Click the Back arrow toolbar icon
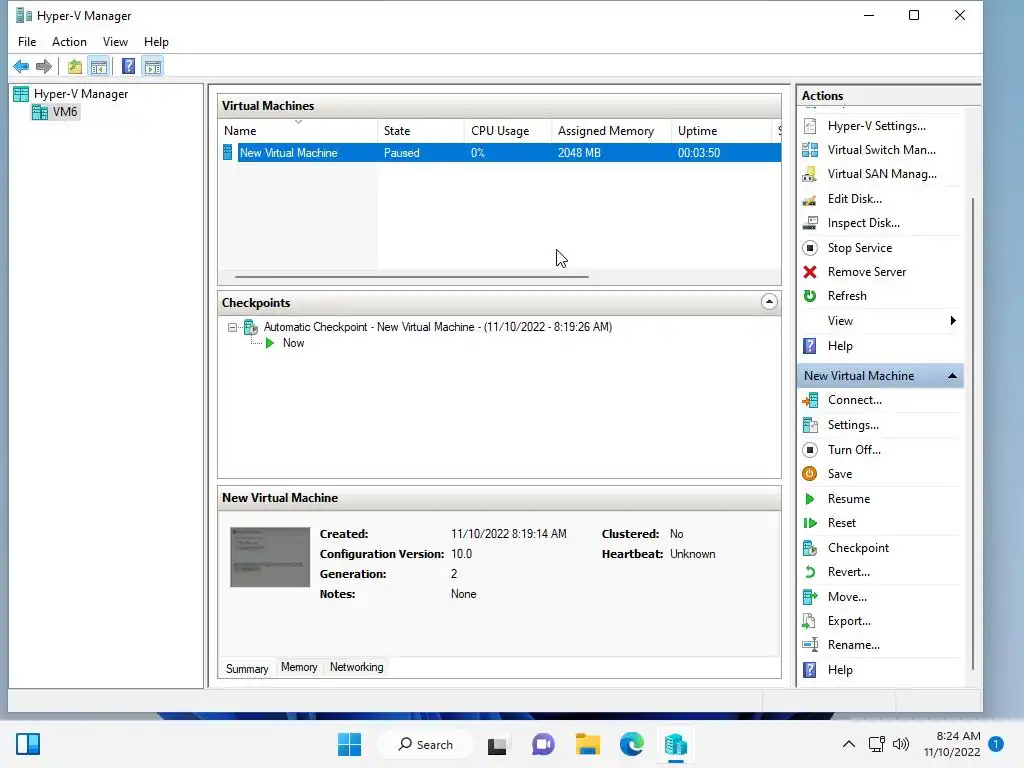Viewport: 1024px width, 768px height. click(21, 66)
